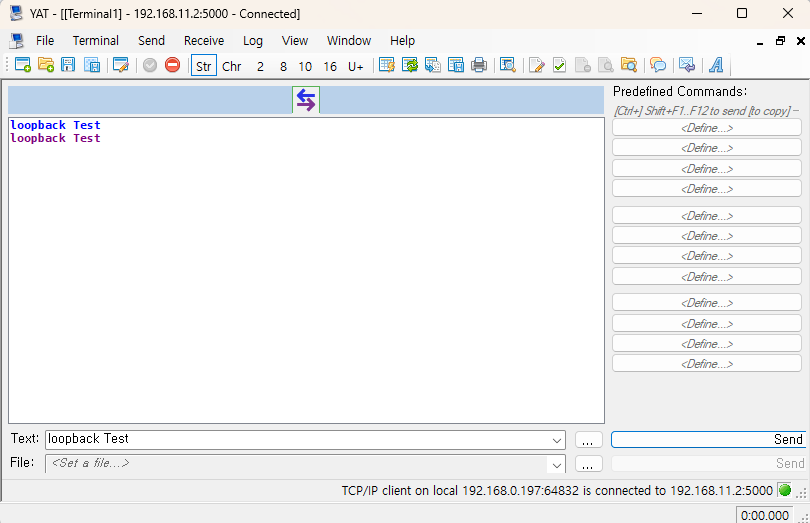
Task: Select Unicode U+ radix
Action: [355, 66]
